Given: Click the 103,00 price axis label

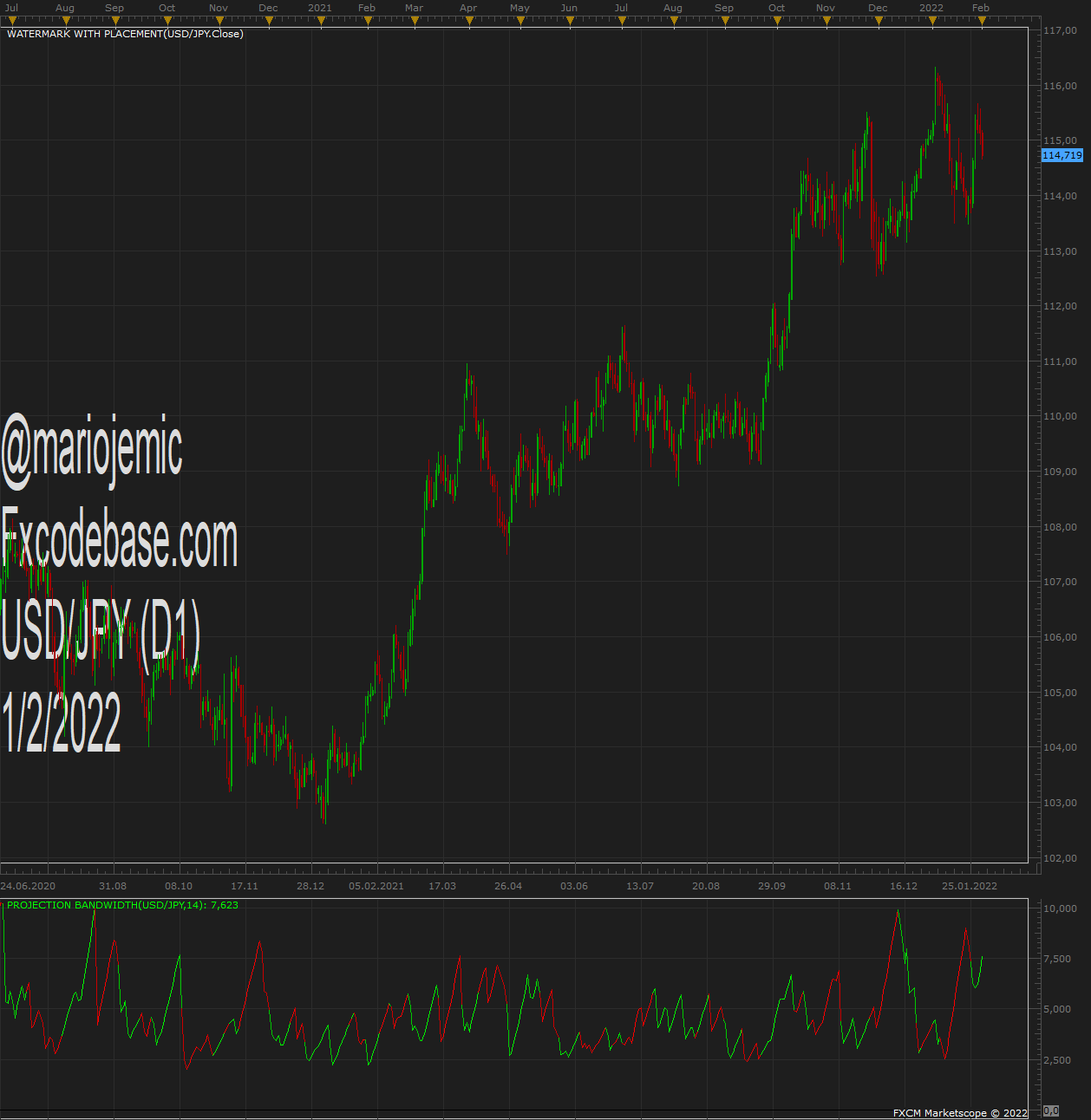Looking at the screenshot, I should [x=1060, y=803].
